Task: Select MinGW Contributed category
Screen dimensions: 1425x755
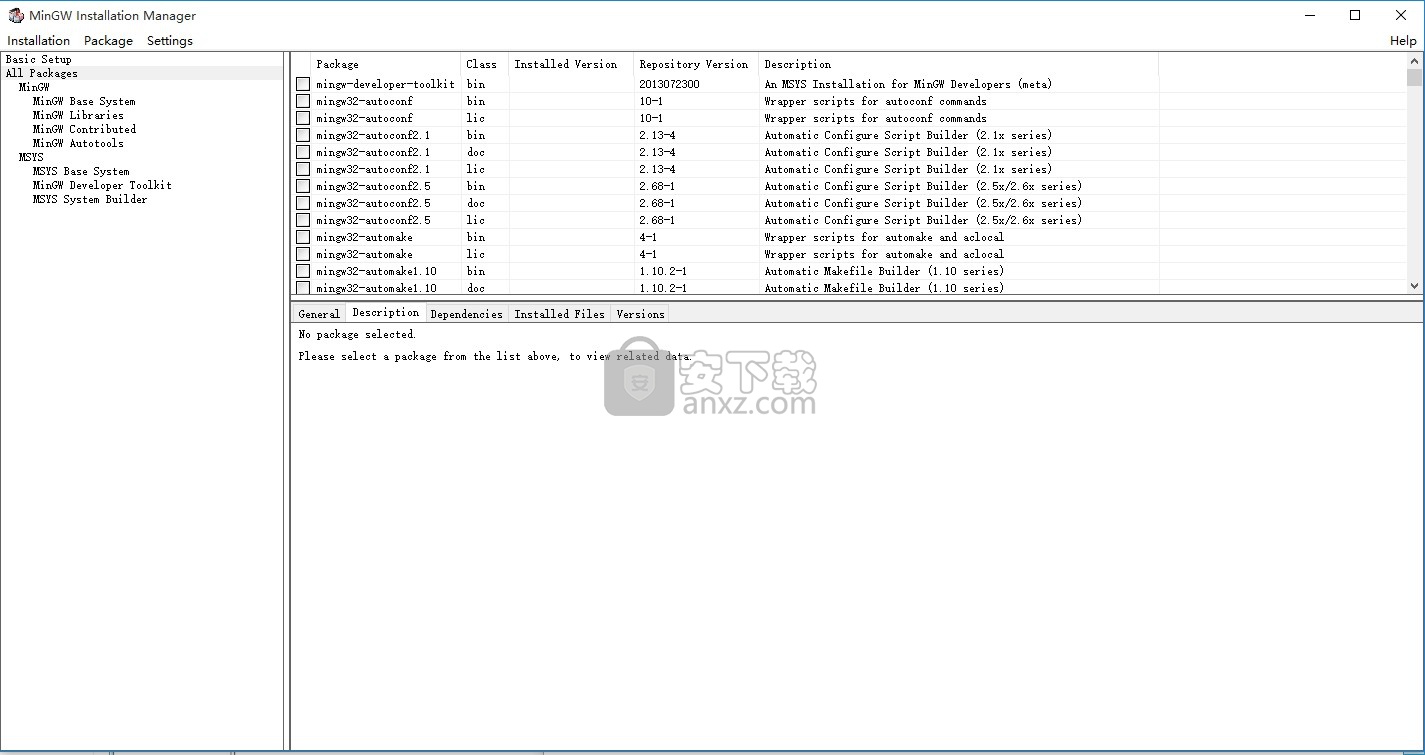Action: point(84,129)
